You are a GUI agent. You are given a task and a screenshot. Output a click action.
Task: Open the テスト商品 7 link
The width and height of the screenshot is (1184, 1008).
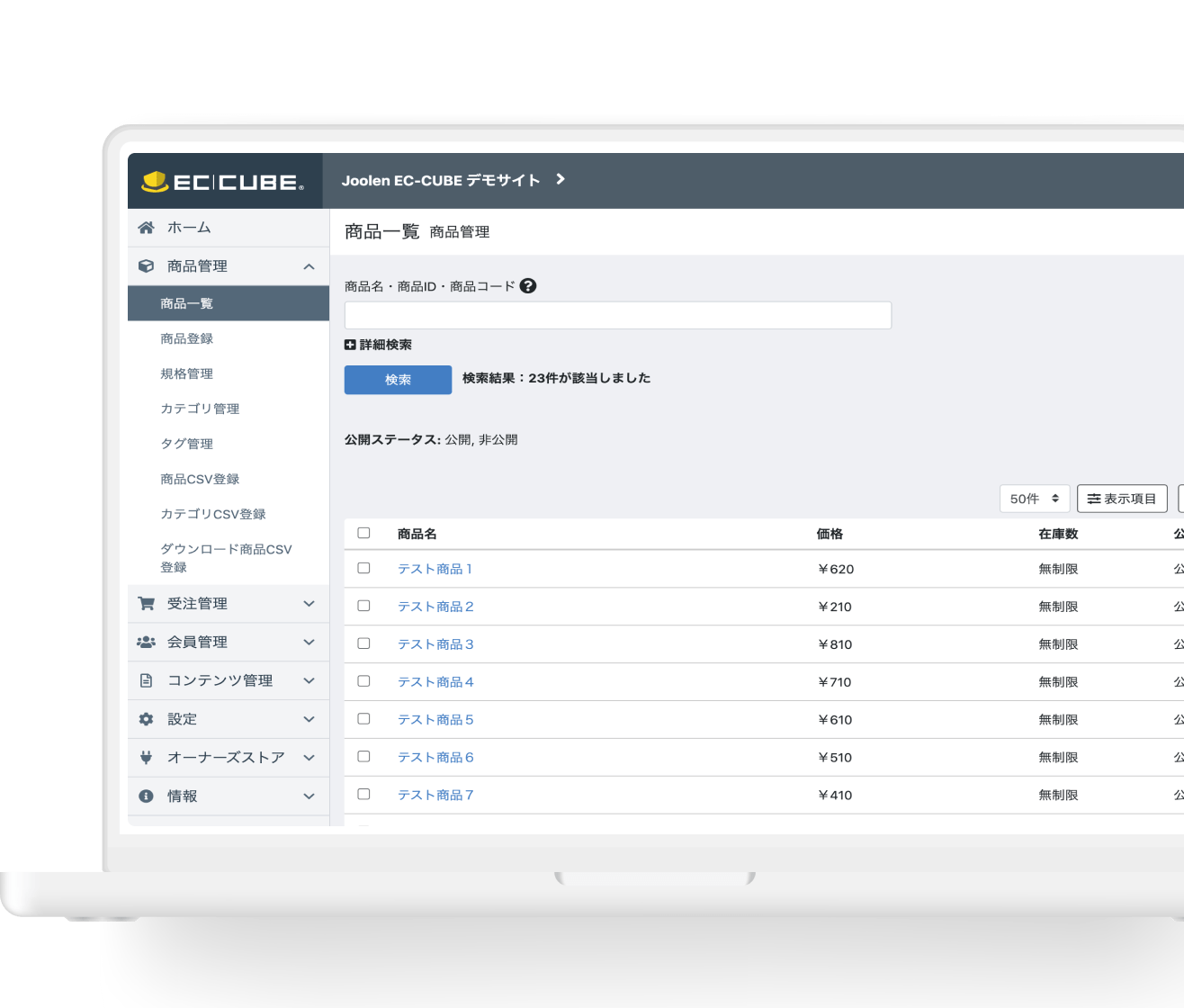click(435, 796)
